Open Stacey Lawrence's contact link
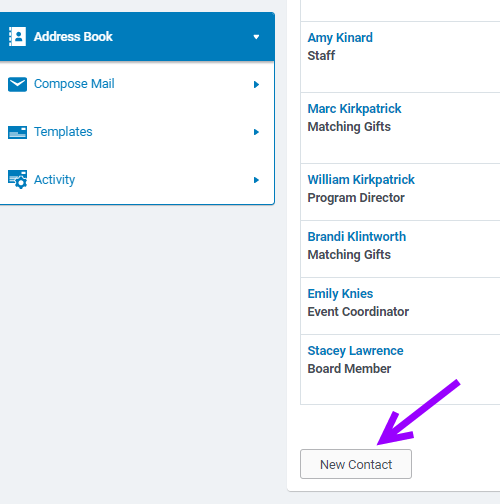The image size is (500, 504). click(355, 351)
